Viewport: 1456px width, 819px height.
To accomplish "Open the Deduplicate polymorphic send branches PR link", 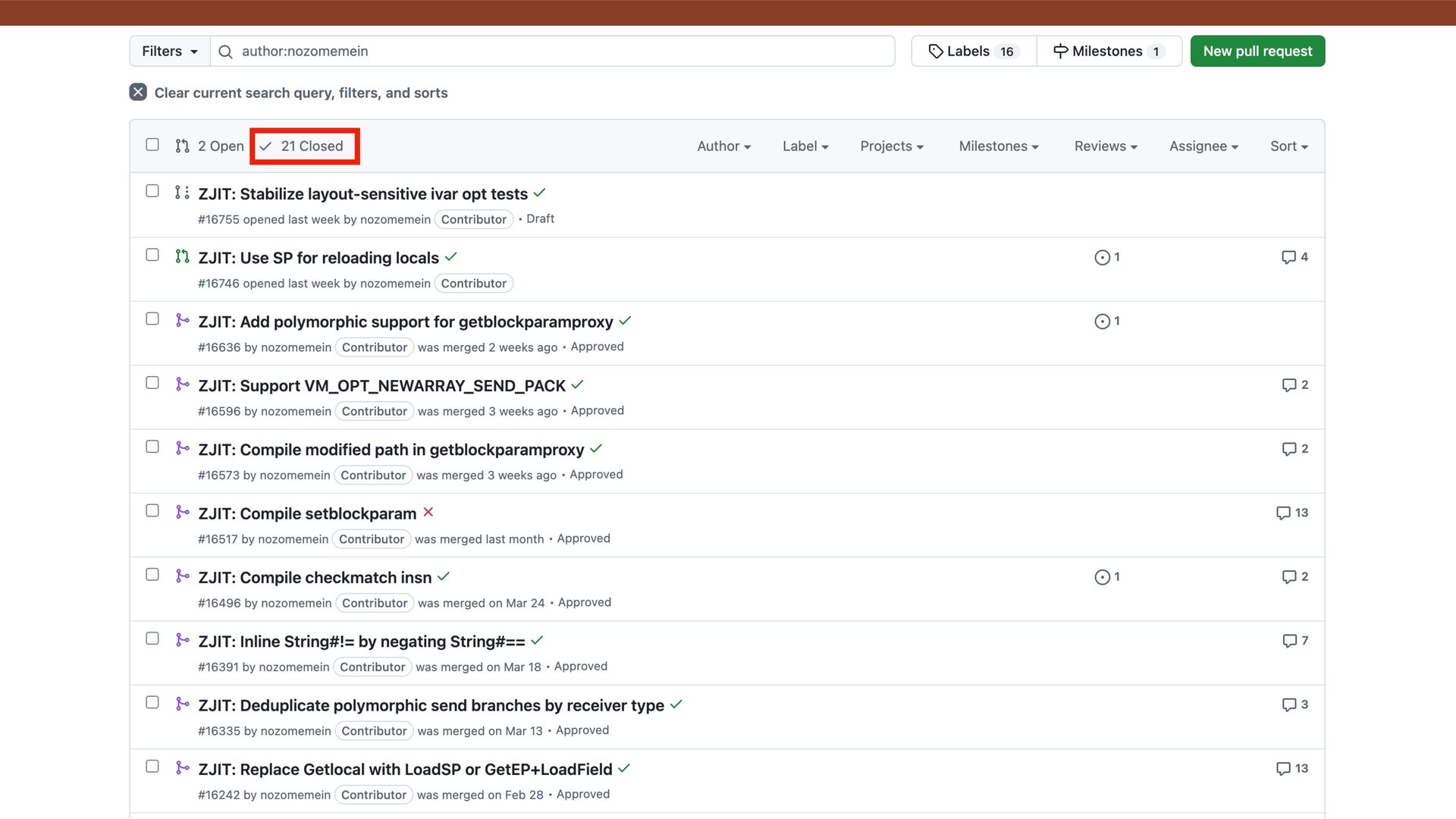I will [431, 705].
